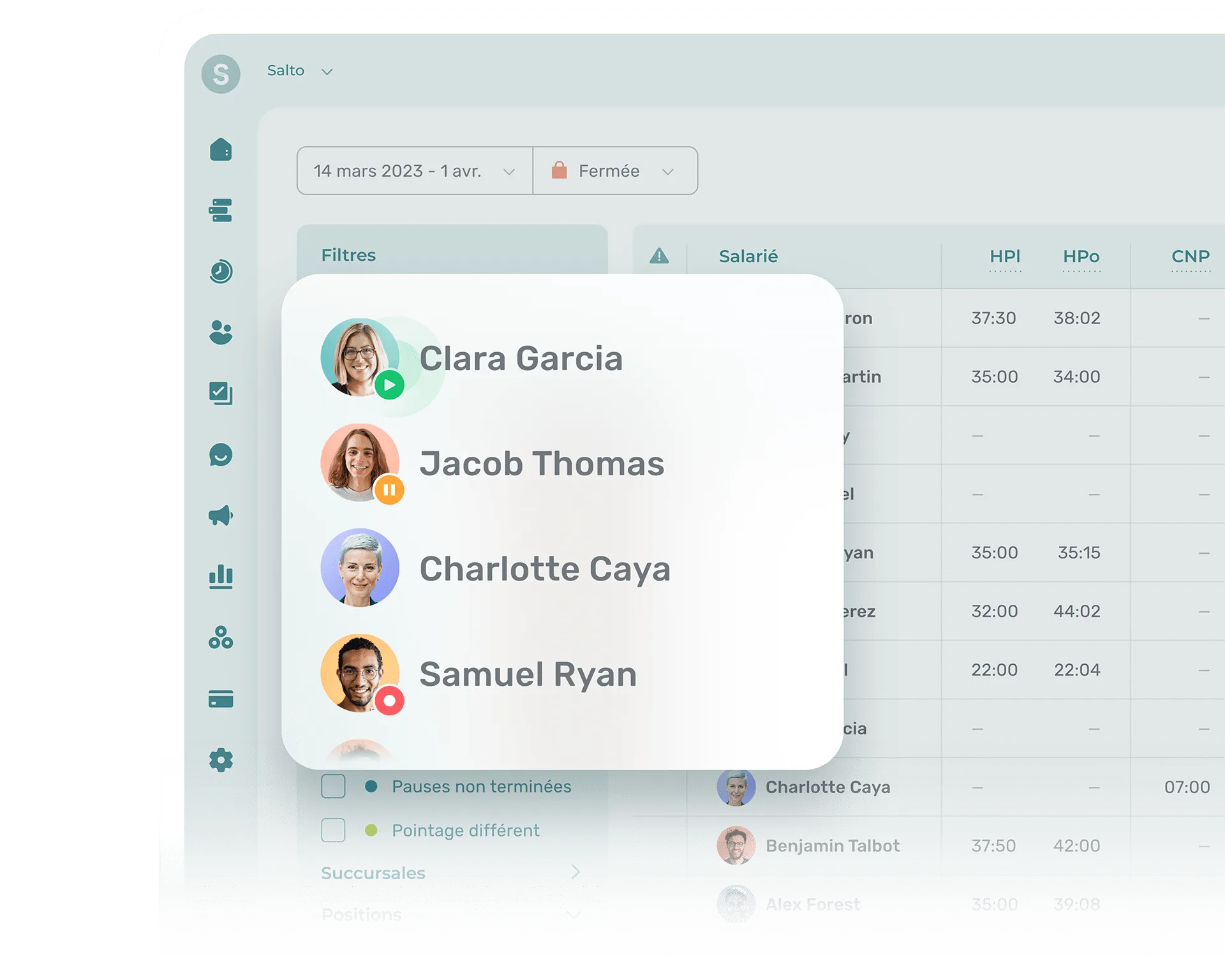The width and height of the screenshot is (1225, 980).
Task: Open the settings gear icon
Action: tap(221, 760)
